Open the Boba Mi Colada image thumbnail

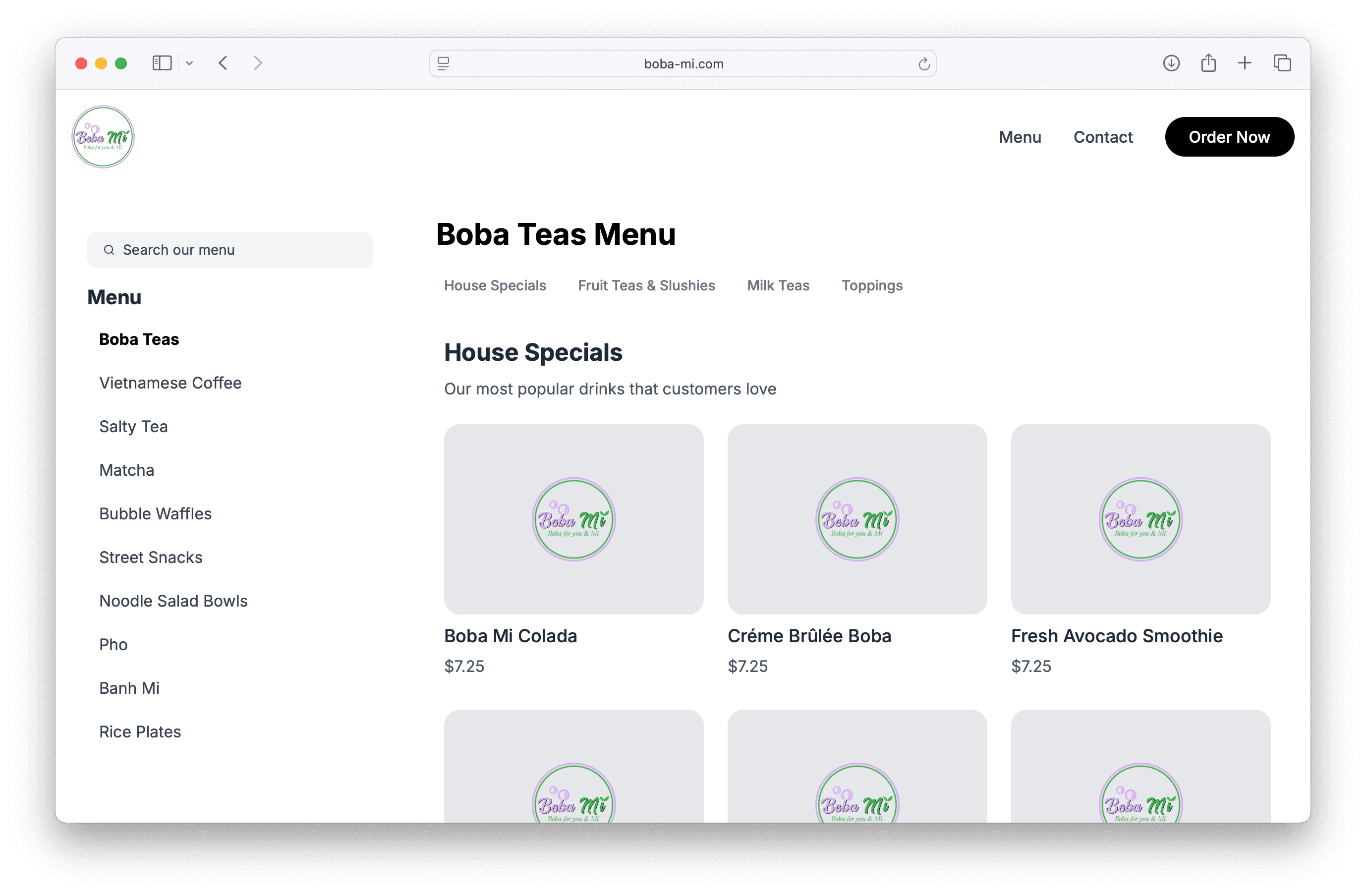(573, 519)
